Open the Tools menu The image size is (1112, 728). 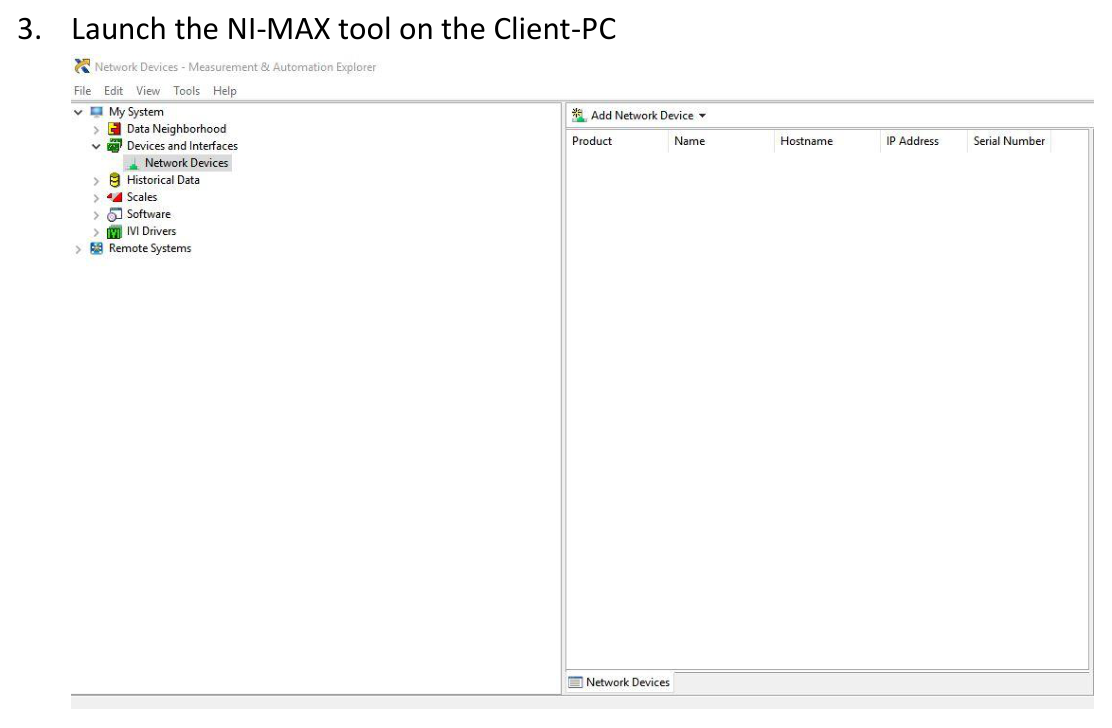[x=187, y=91]
